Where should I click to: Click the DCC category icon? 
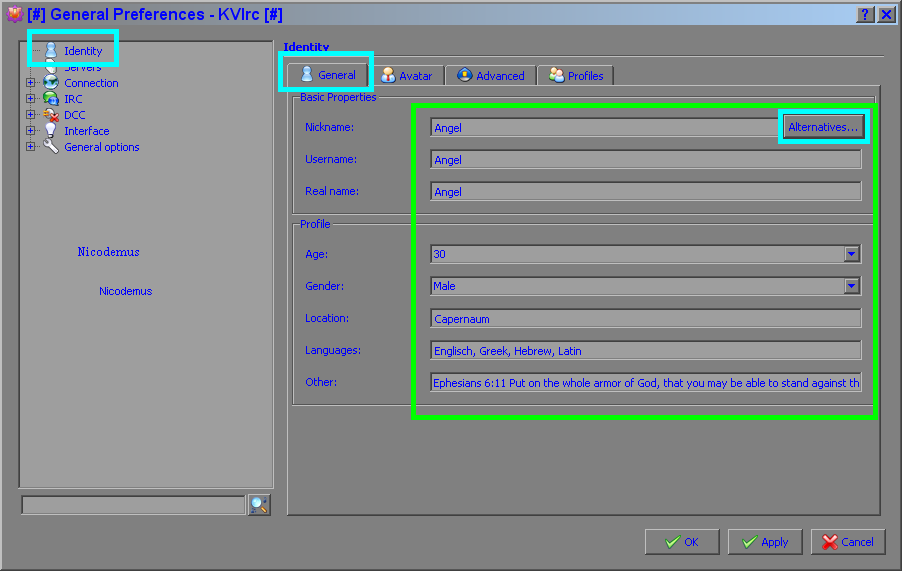[51, 114]
